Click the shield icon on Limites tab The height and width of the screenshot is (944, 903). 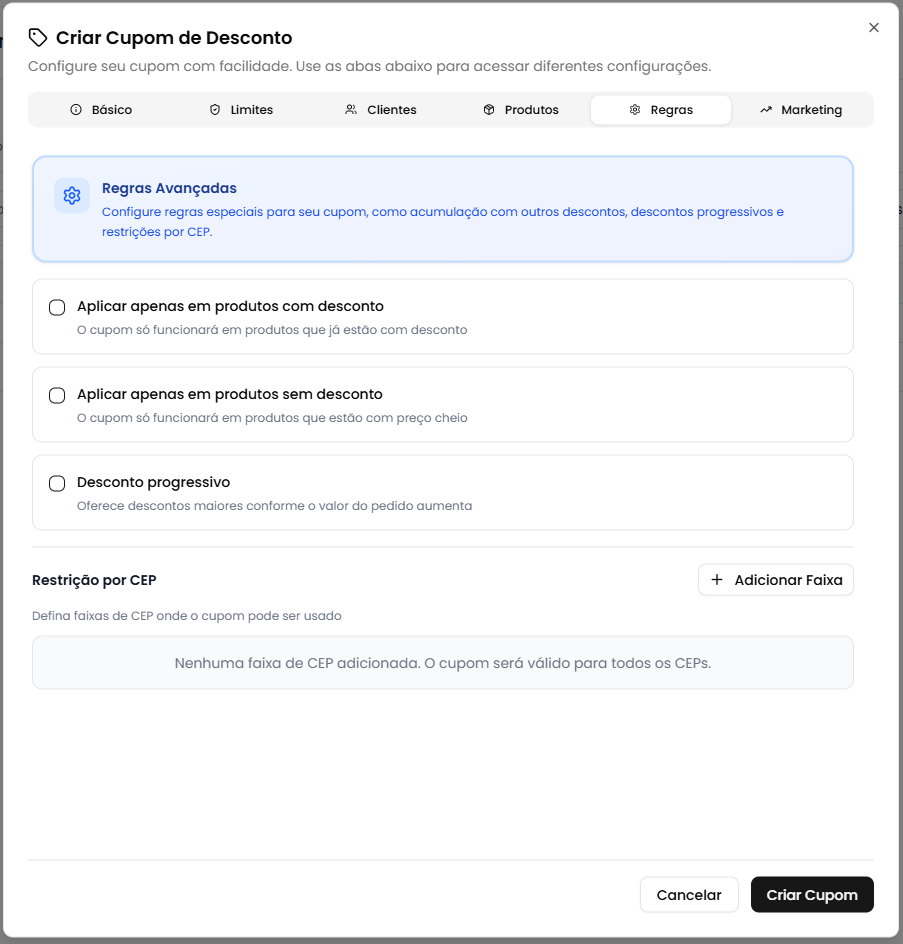(x=215, y=110)
